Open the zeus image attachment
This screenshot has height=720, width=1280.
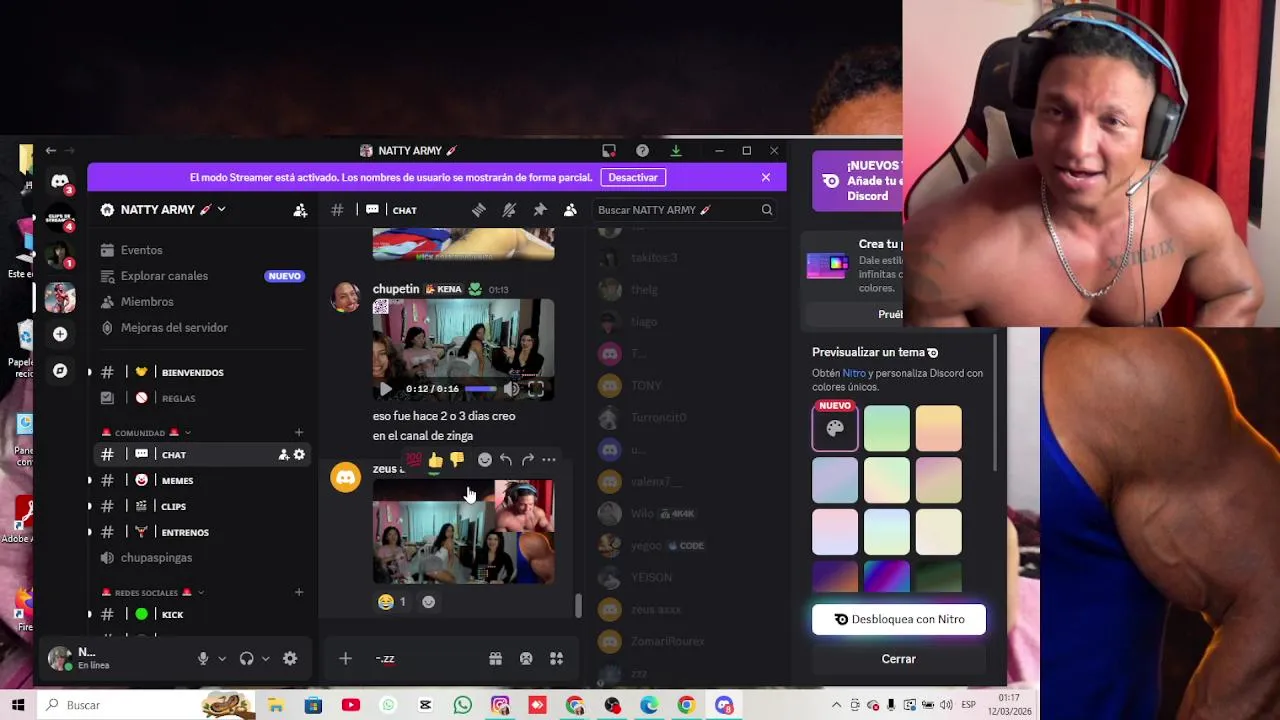coord(463,531)
